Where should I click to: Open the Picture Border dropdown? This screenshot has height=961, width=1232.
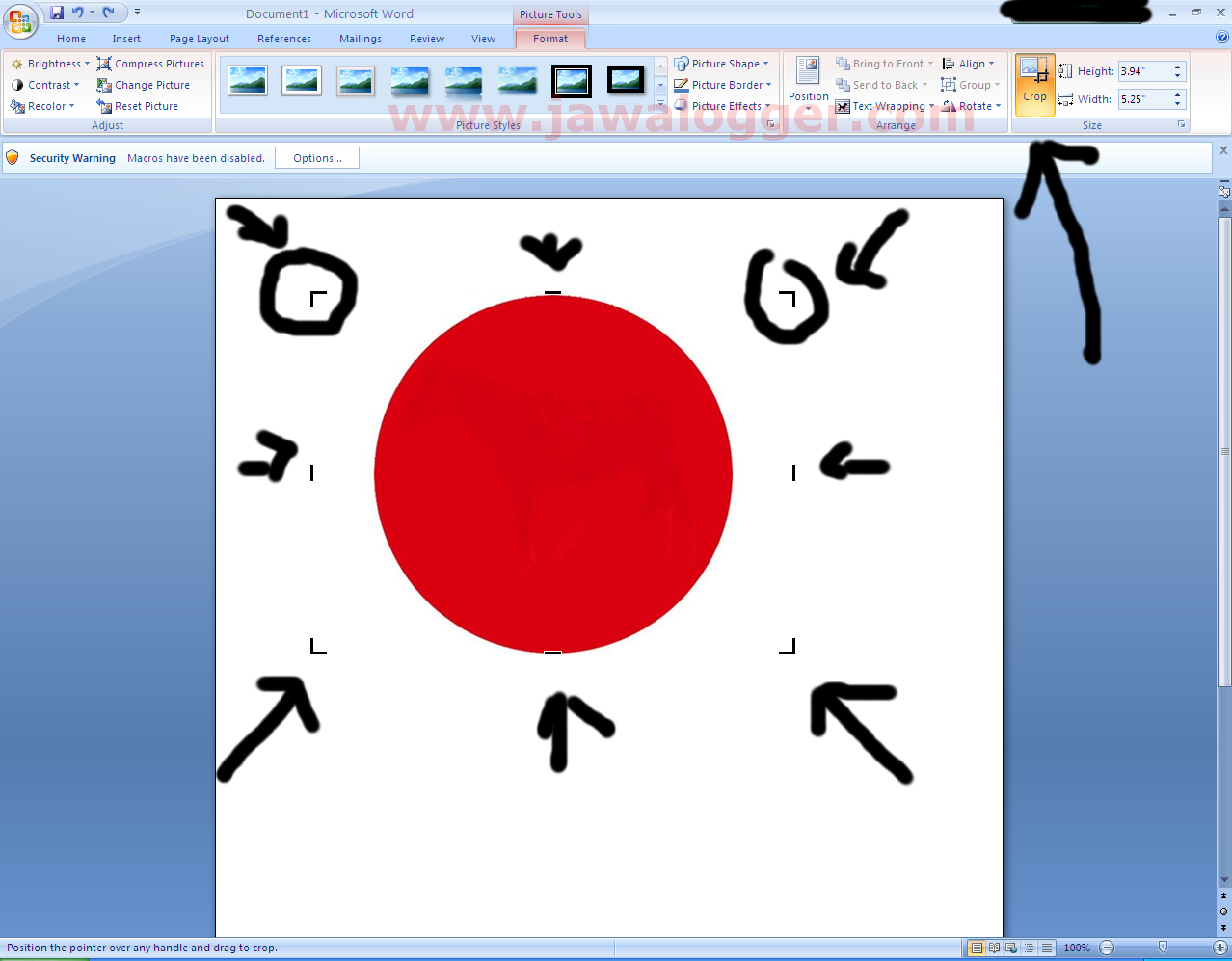(x=722, y=85)
